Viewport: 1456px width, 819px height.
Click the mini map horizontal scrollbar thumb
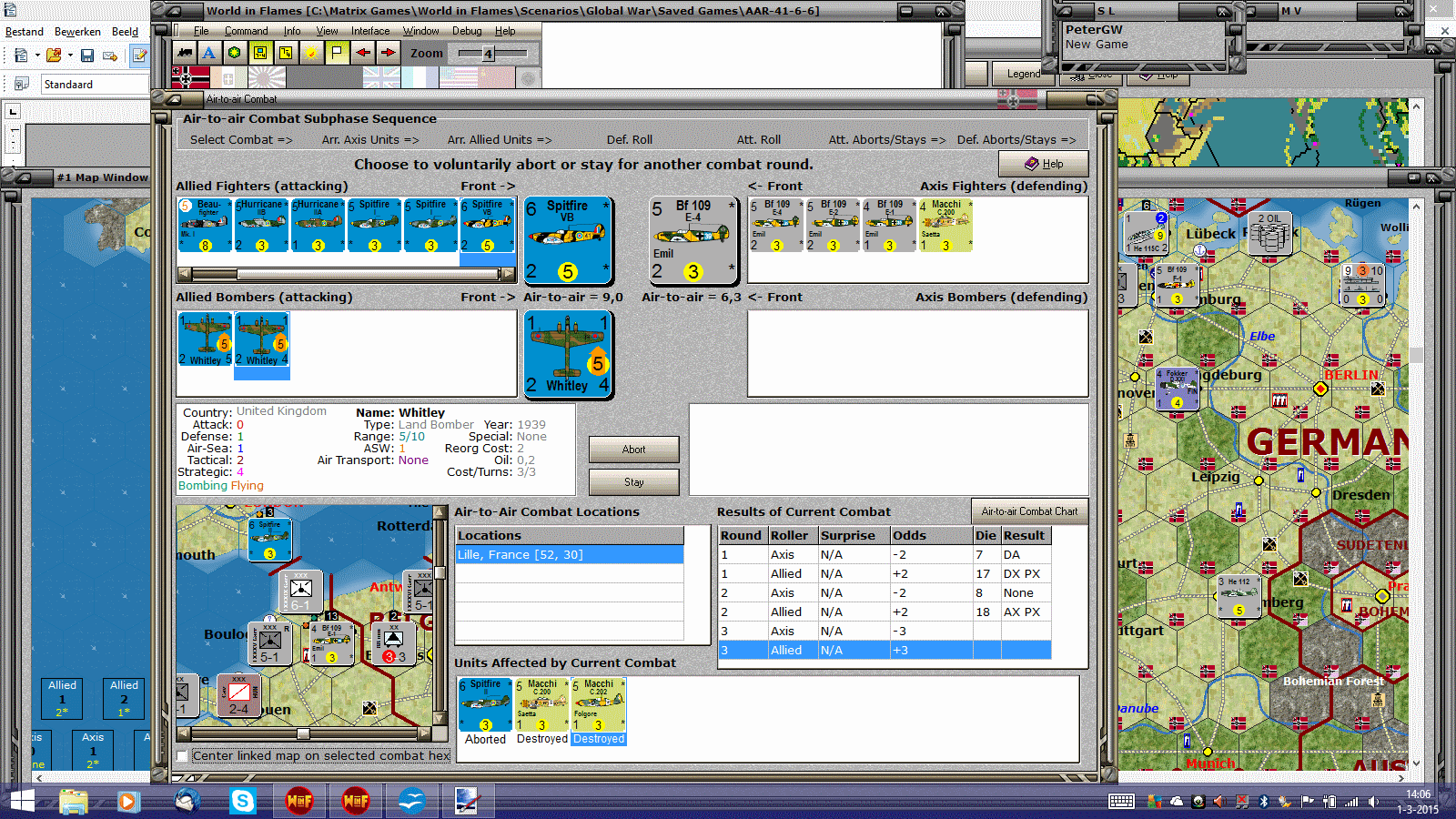pyautogui.click(x=303, y=733)
